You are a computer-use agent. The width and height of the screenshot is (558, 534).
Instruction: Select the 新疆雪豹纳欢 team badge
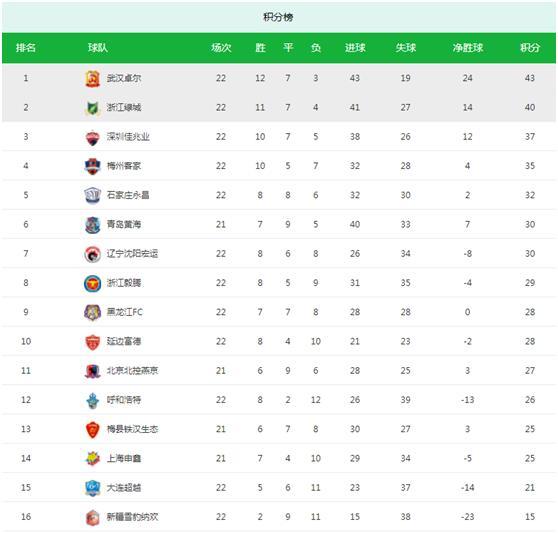tap(93, 517)
